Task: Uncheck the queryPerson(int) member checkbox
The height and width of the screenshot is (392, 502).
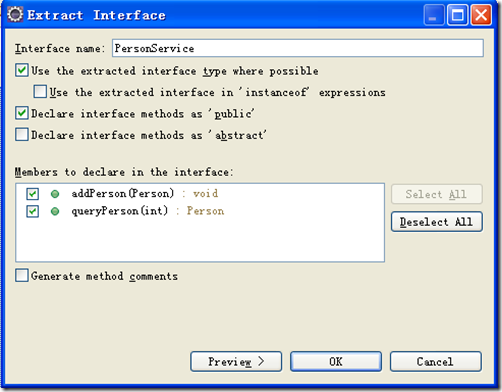Action: (33, 211)
